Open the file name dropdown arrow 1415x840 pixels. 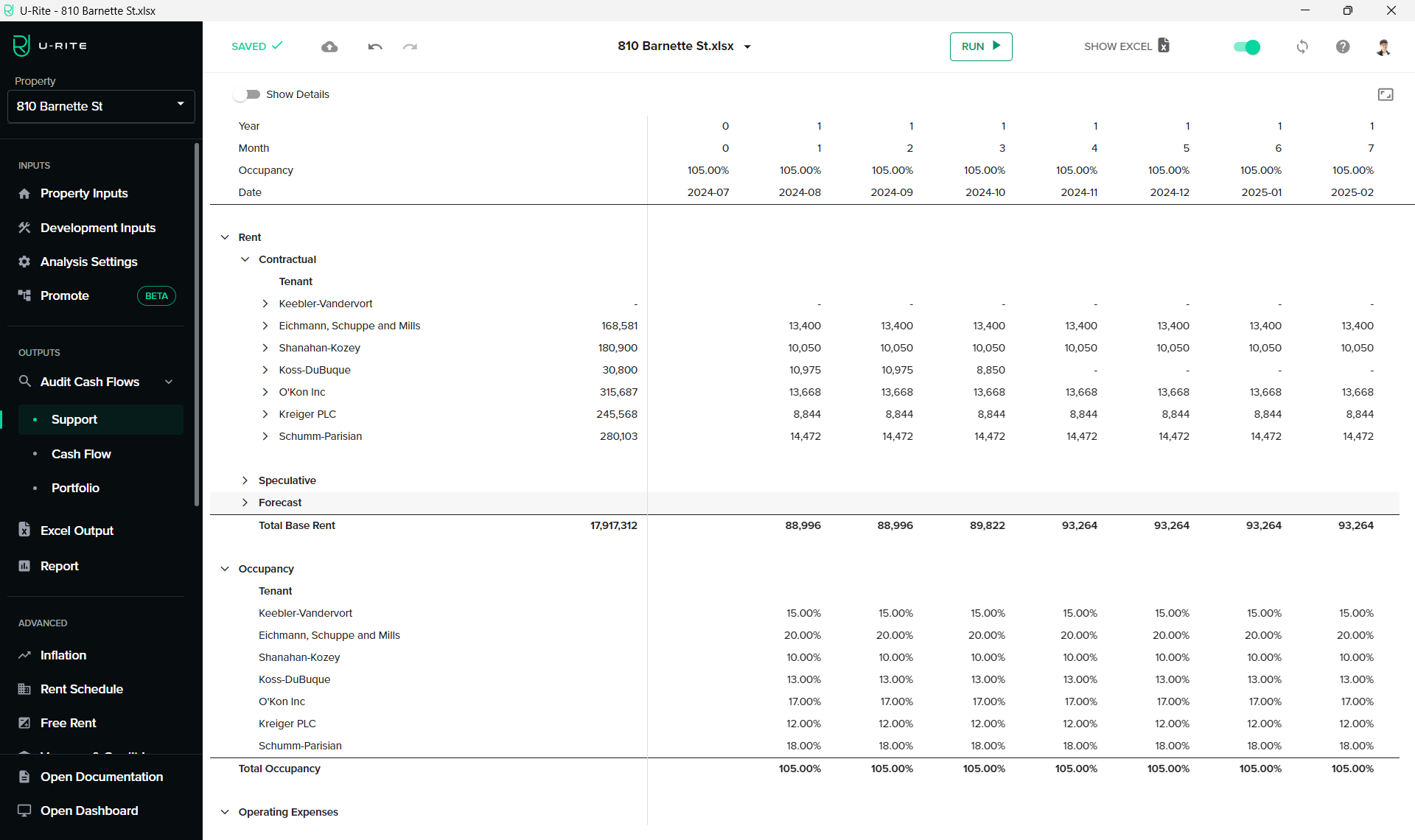pos(747,46)
